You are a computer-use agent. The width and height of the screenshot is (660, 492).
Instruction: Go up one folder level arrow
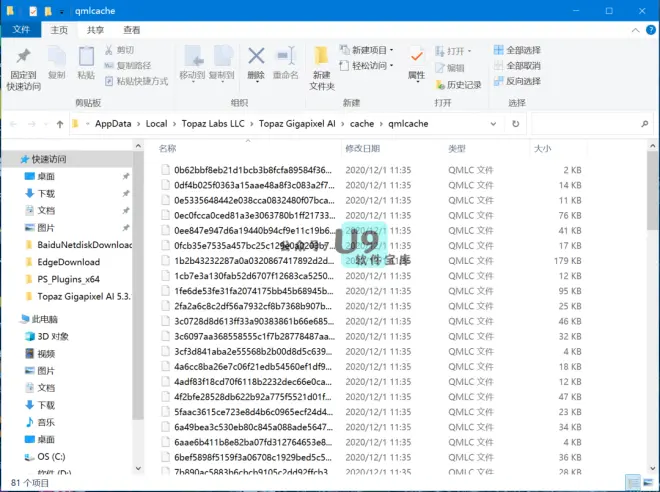coord(60,124)
